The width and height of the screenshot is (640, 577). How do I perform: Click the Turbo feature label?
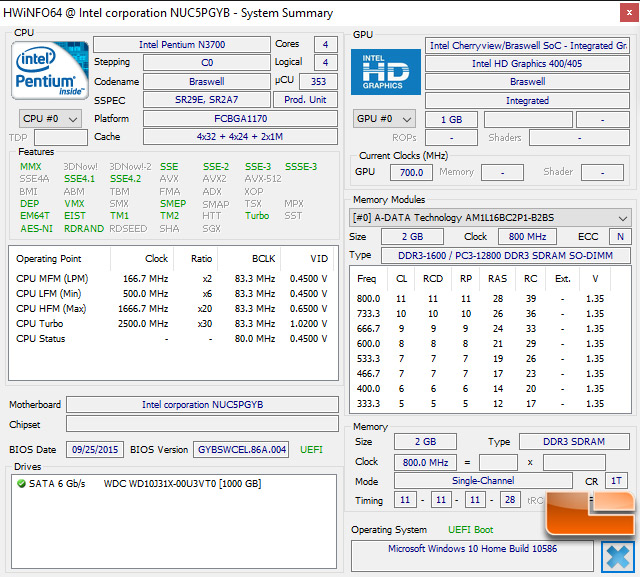click(257, 216)
